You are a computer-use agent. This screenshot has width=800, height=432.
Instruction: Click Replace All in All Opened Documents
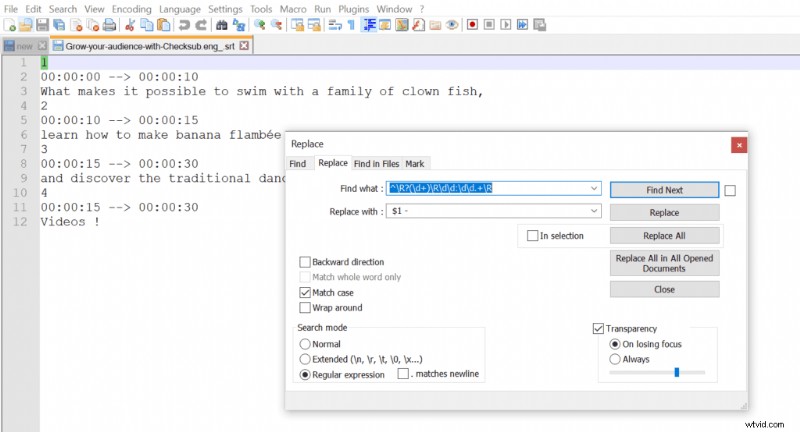click(x=664, y=263)
